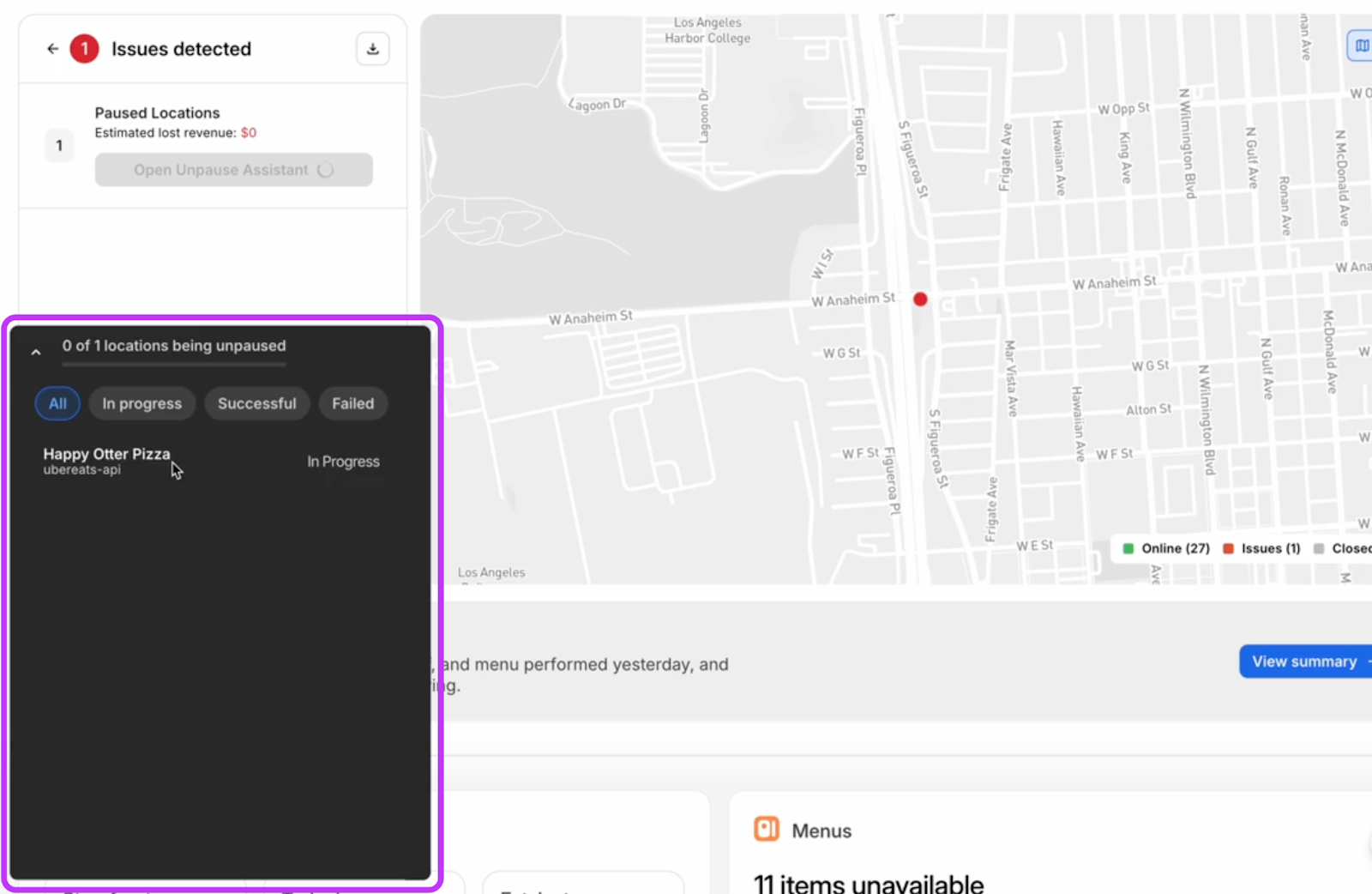Click the loading spinner on Unpause Assistant

point(325,170)
